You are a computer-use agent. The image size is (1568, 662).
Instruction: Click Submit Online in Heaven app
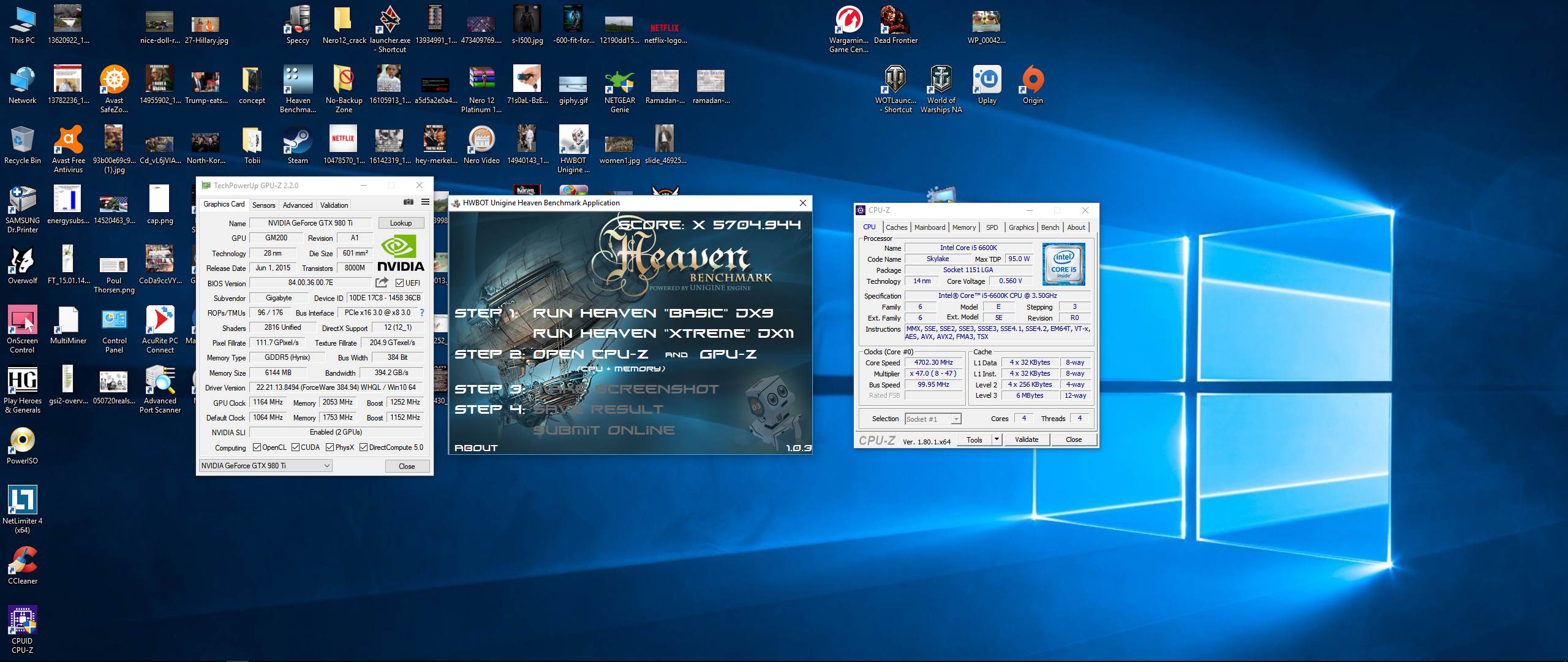604,430
